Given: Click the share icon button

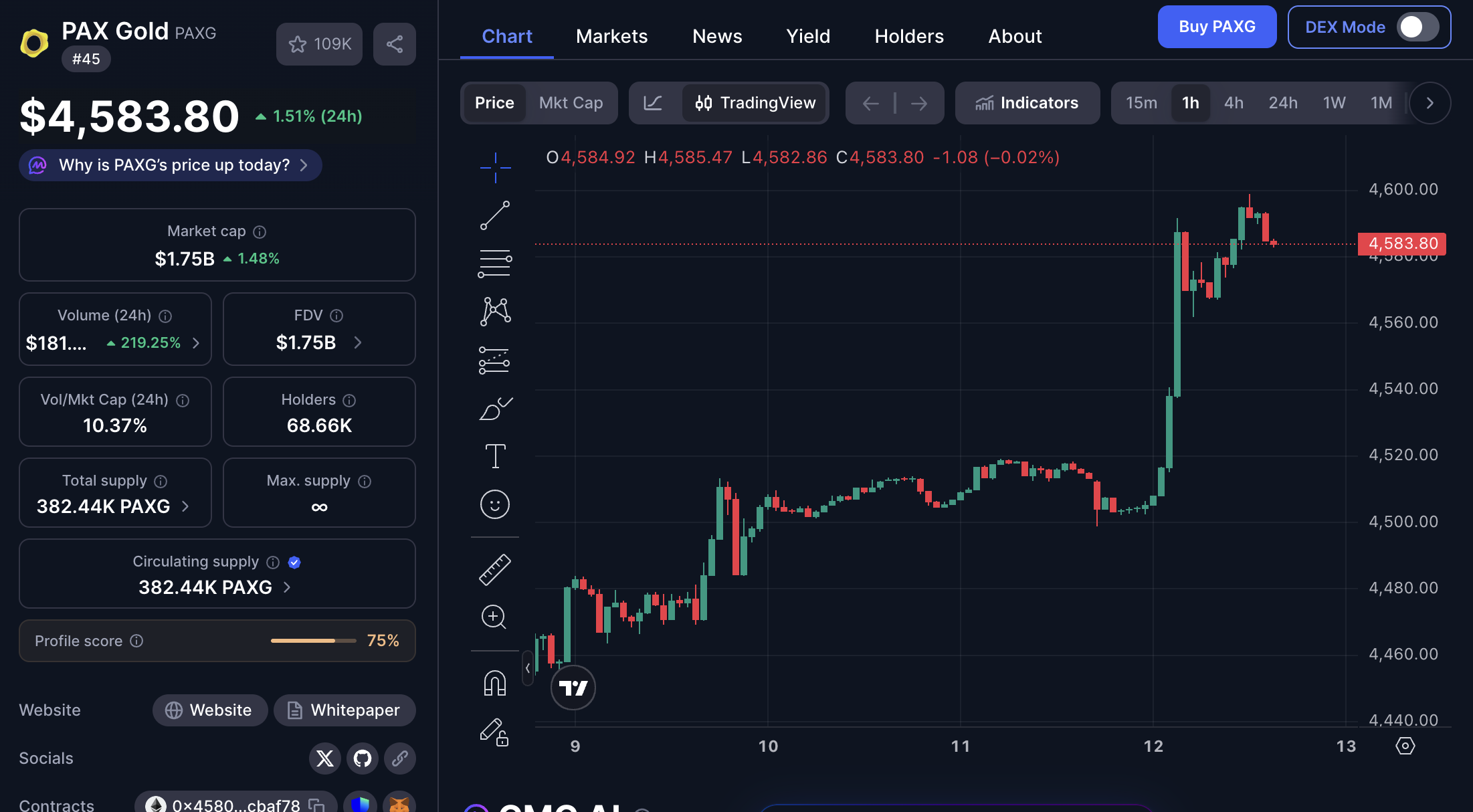Looking at the screenshot, I should [395, 44].
